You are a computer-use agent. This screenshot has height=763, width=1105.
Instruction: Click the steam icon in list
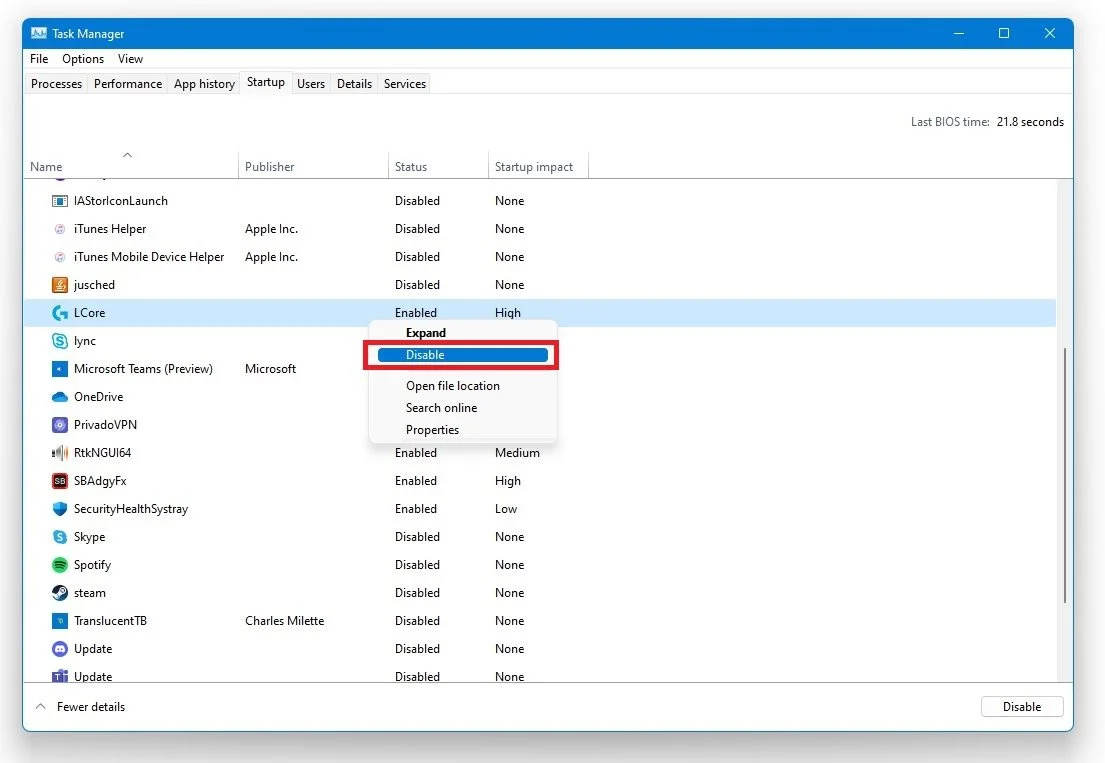coord(60,593)
